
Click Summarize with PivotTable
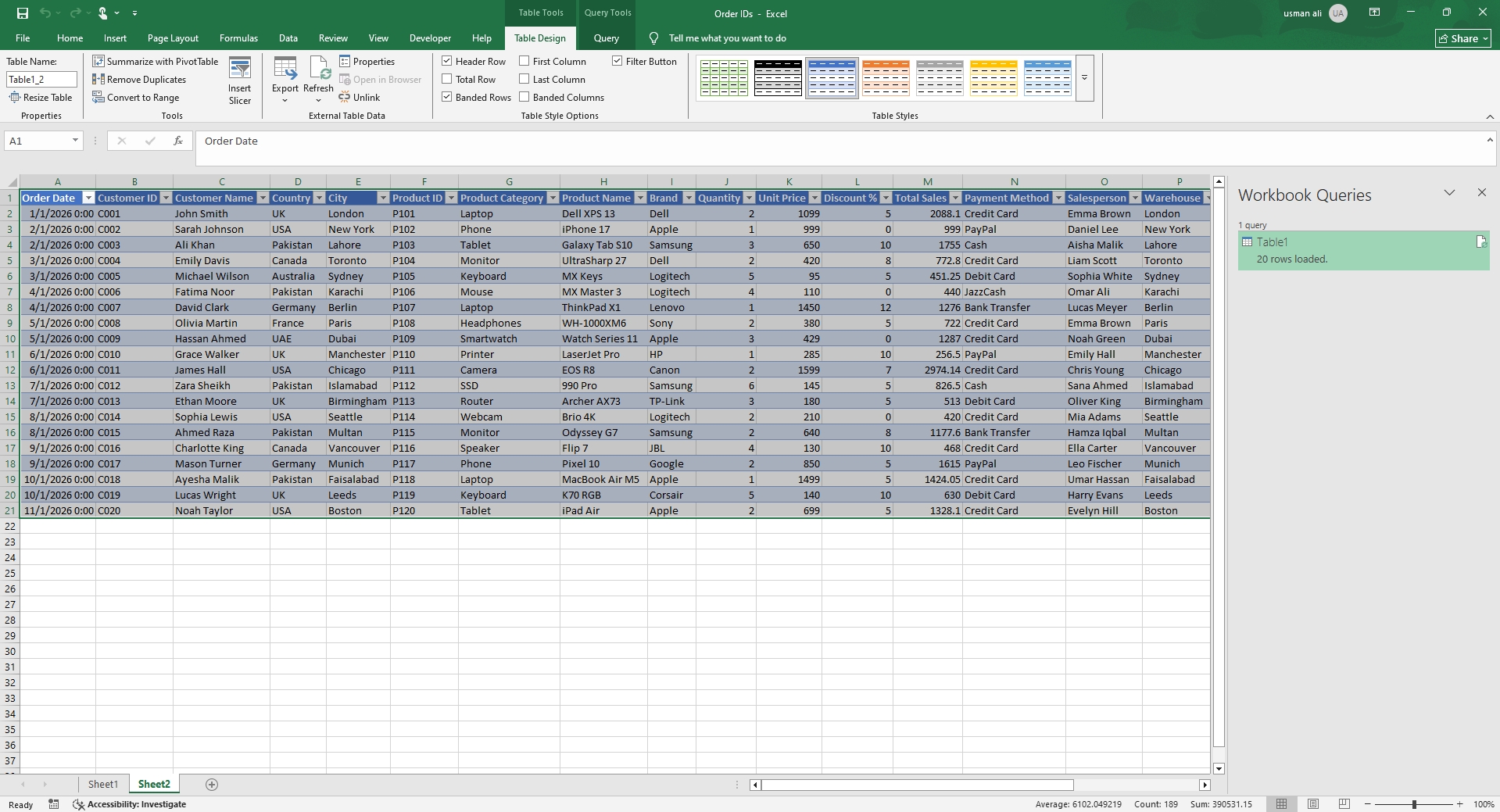(156, 62)
